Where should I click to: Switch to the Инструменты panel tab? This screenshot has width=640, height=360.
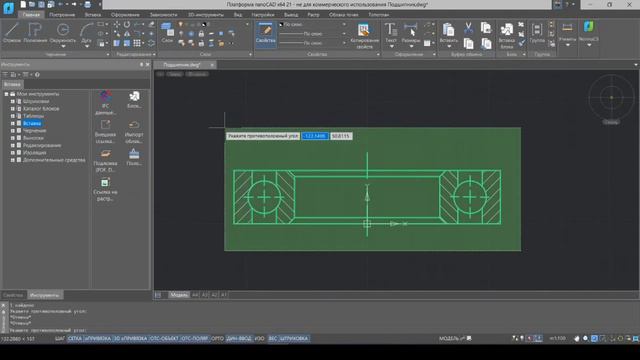click(x=44, y=295)
